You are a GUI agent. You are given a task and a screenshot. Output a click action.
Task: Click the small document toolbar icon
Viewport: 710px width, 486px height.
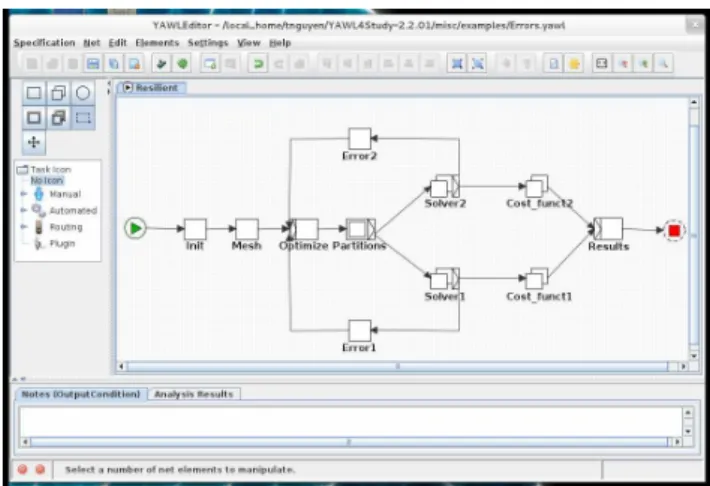coord(553,63)
